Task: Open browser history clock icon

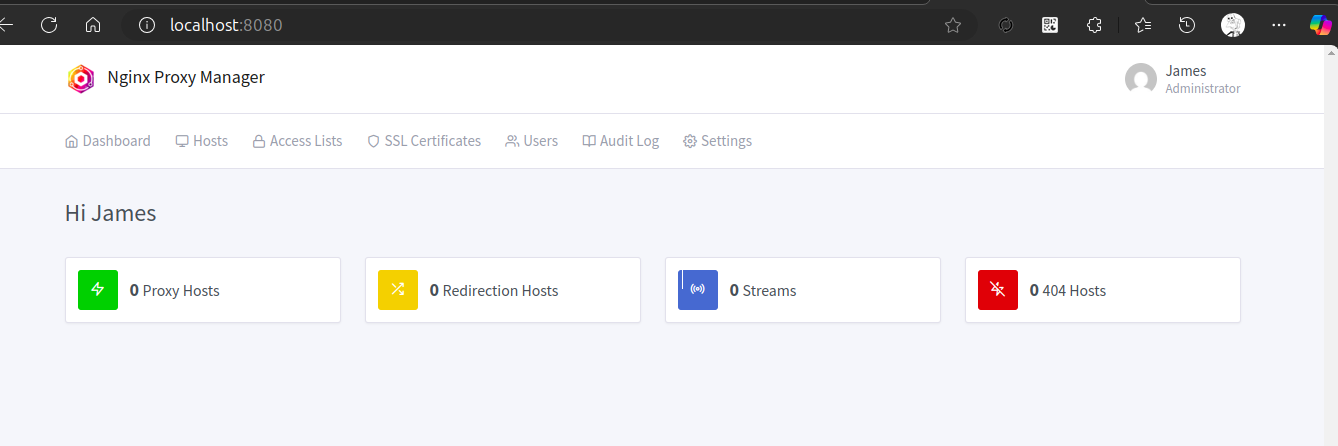Action: [1187, 25]
